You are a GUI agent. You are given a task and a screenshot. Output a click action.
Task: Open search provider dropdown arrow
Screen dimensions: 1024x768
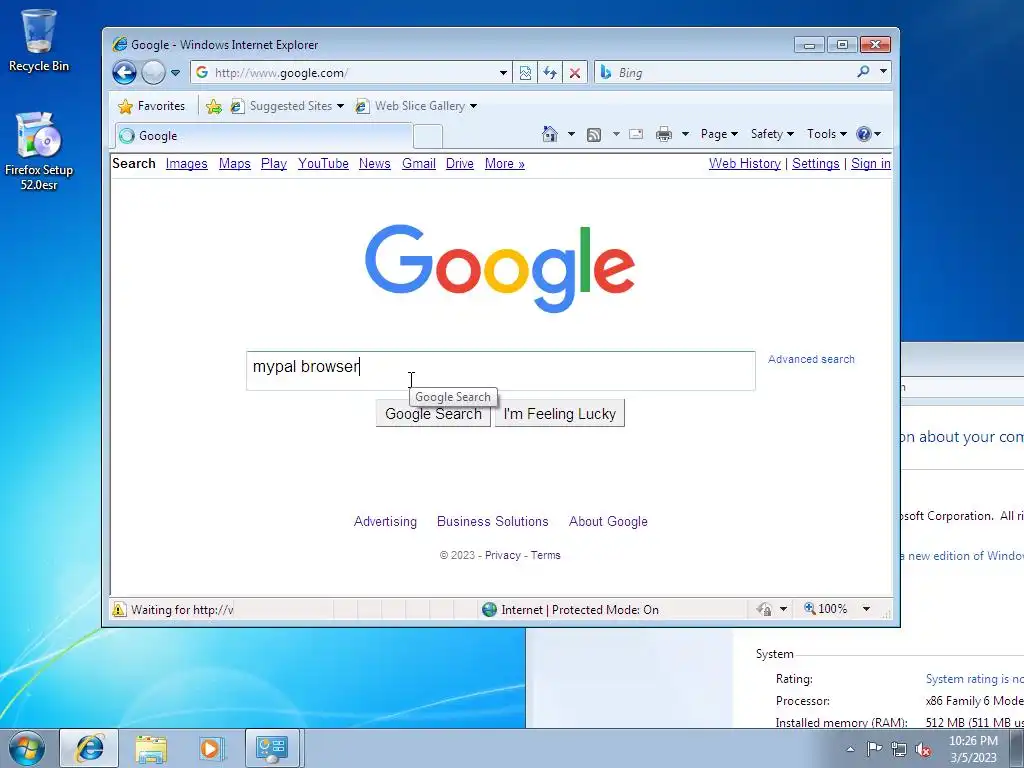tap(883, 72)
